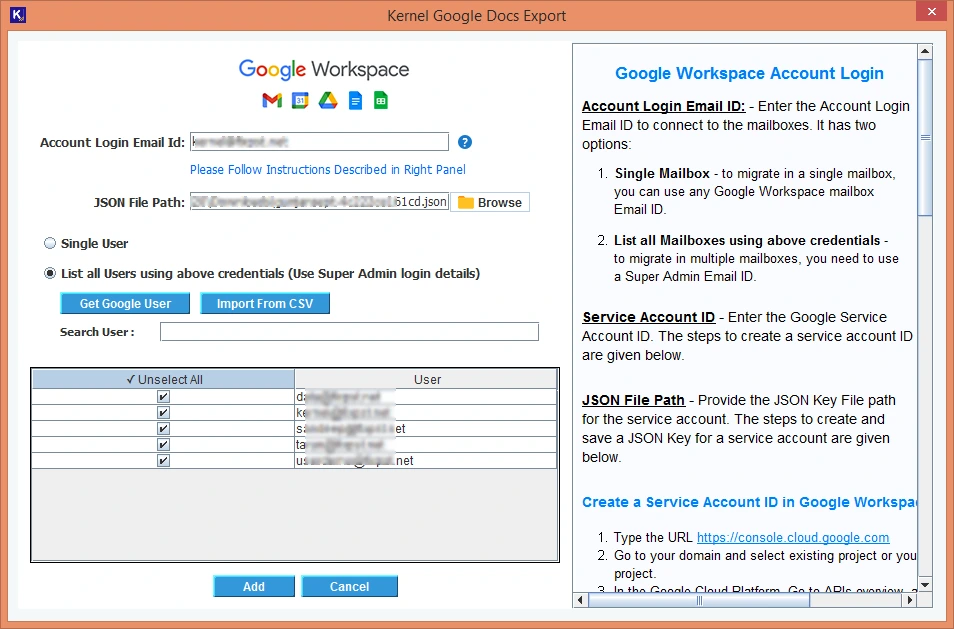The image size is (954, 629).
Task: Browse for the JSON file
Action: [490, 202]
